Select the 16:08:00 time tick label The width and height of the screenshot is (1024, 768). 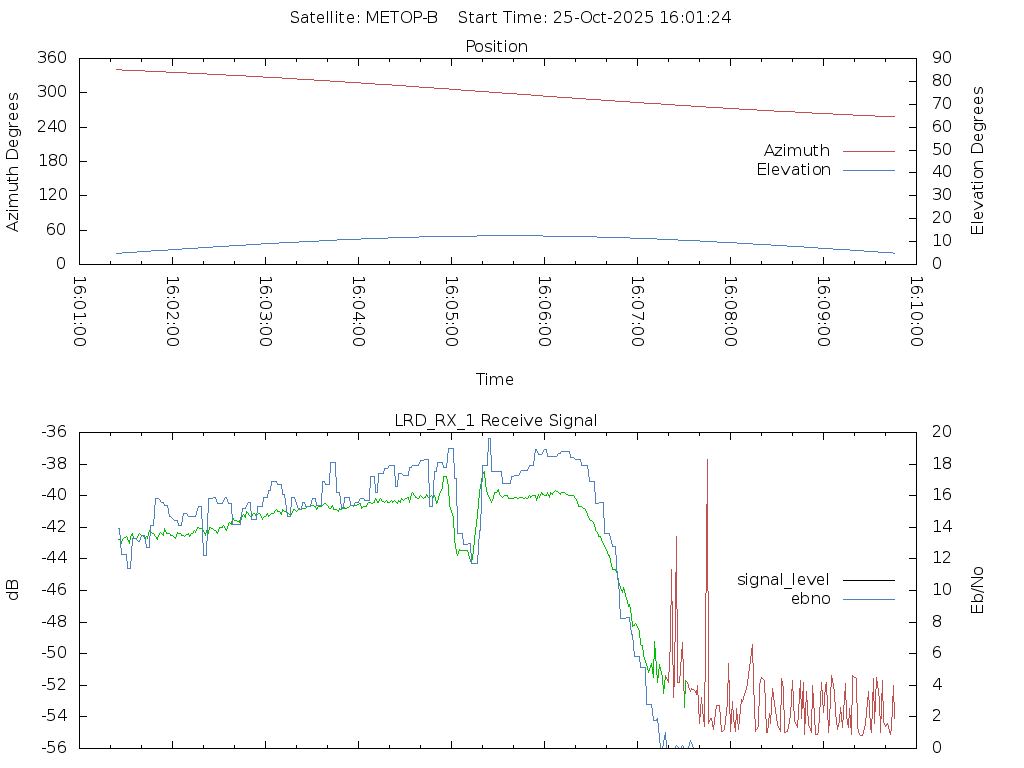tap(729, 312)
